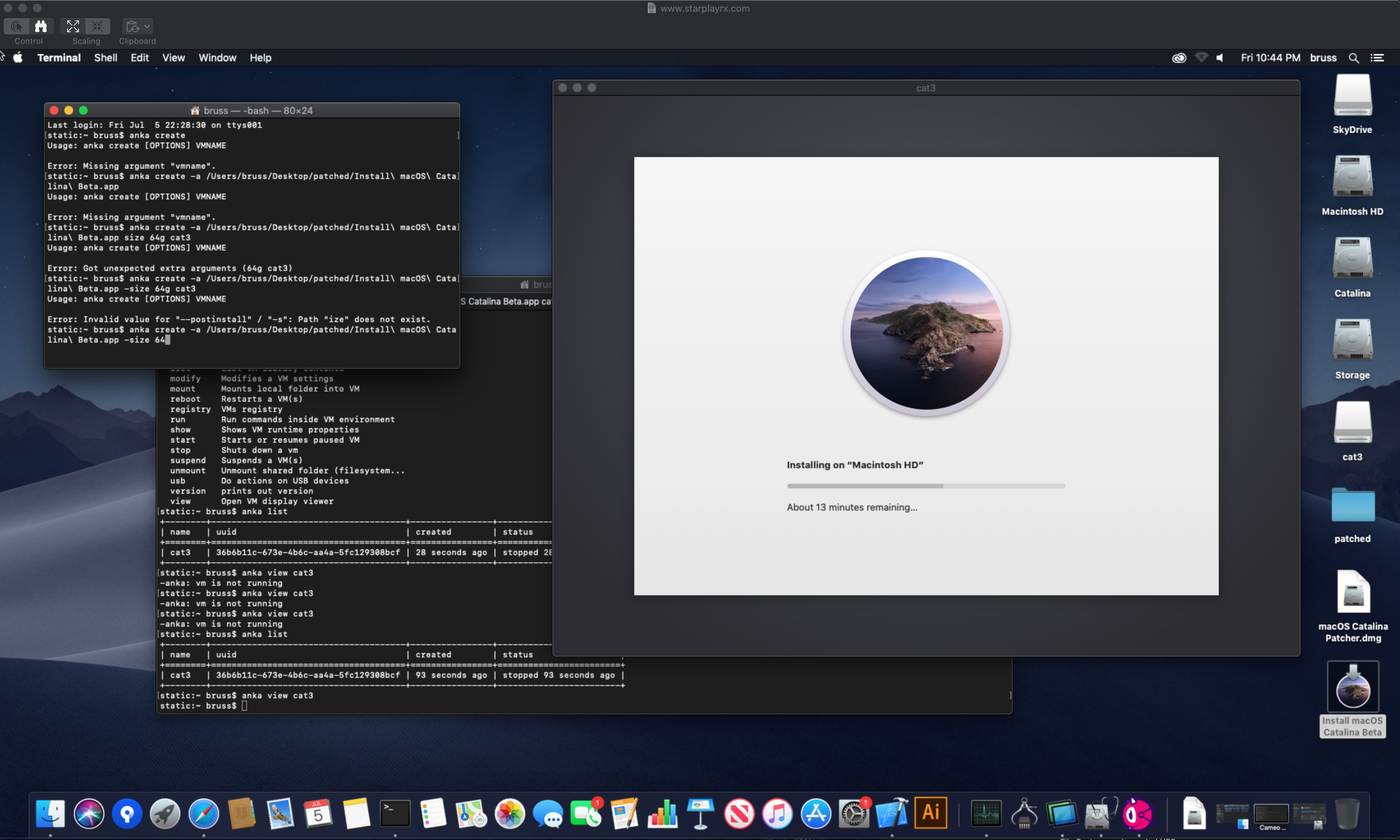This screenshot has height=840, width=1400.
Task: Open Safari from the Dock
Action: pos(204,814)
